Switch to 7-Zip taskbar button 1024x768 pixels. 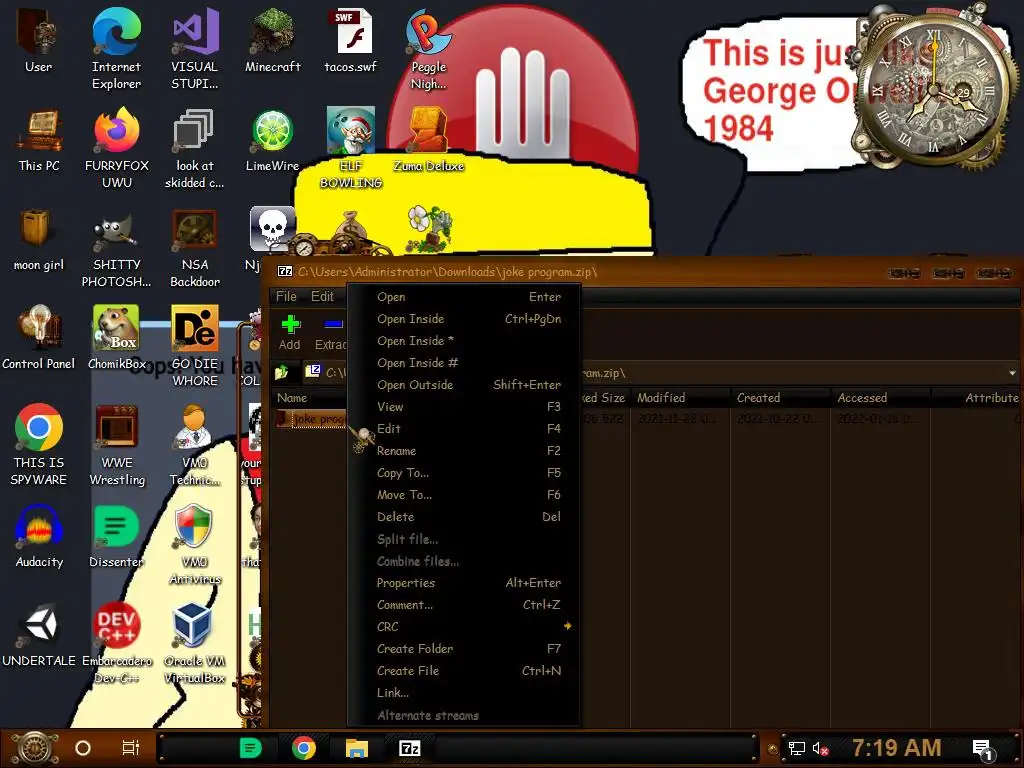409,748
